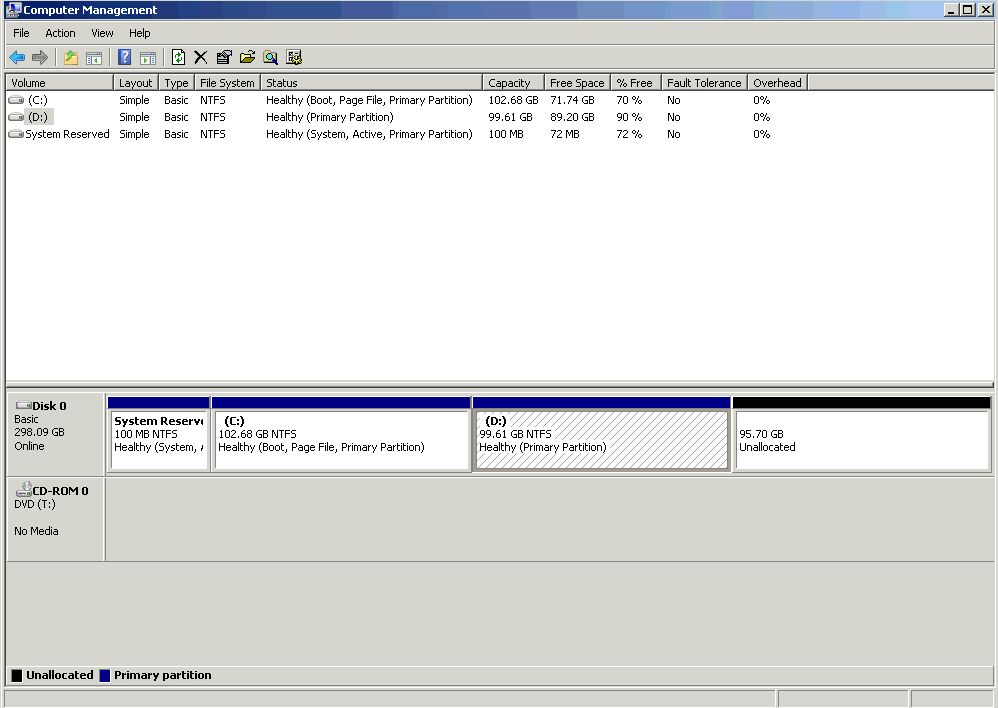
Task: Open the Help menu
Action: click(139, 33)
